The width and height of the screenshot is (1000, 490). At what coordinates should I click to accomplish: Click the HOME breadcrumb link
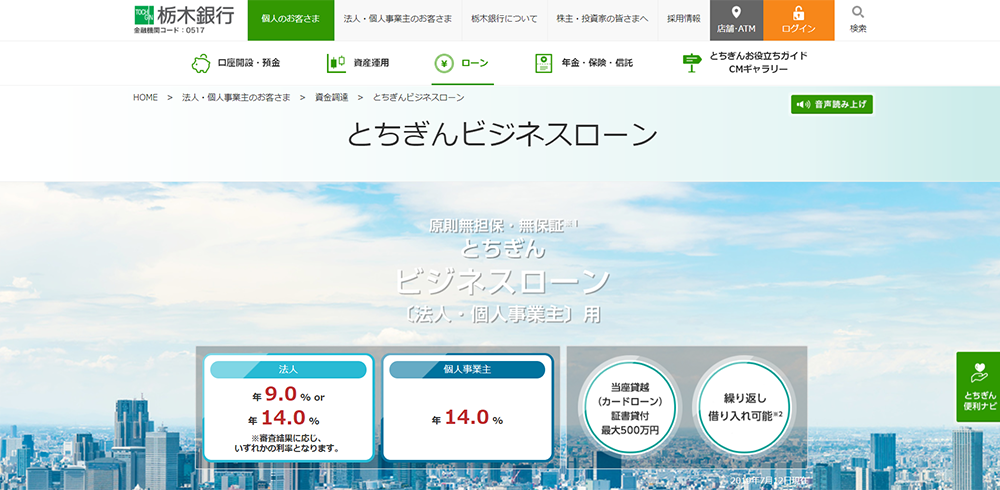point(145,97)
